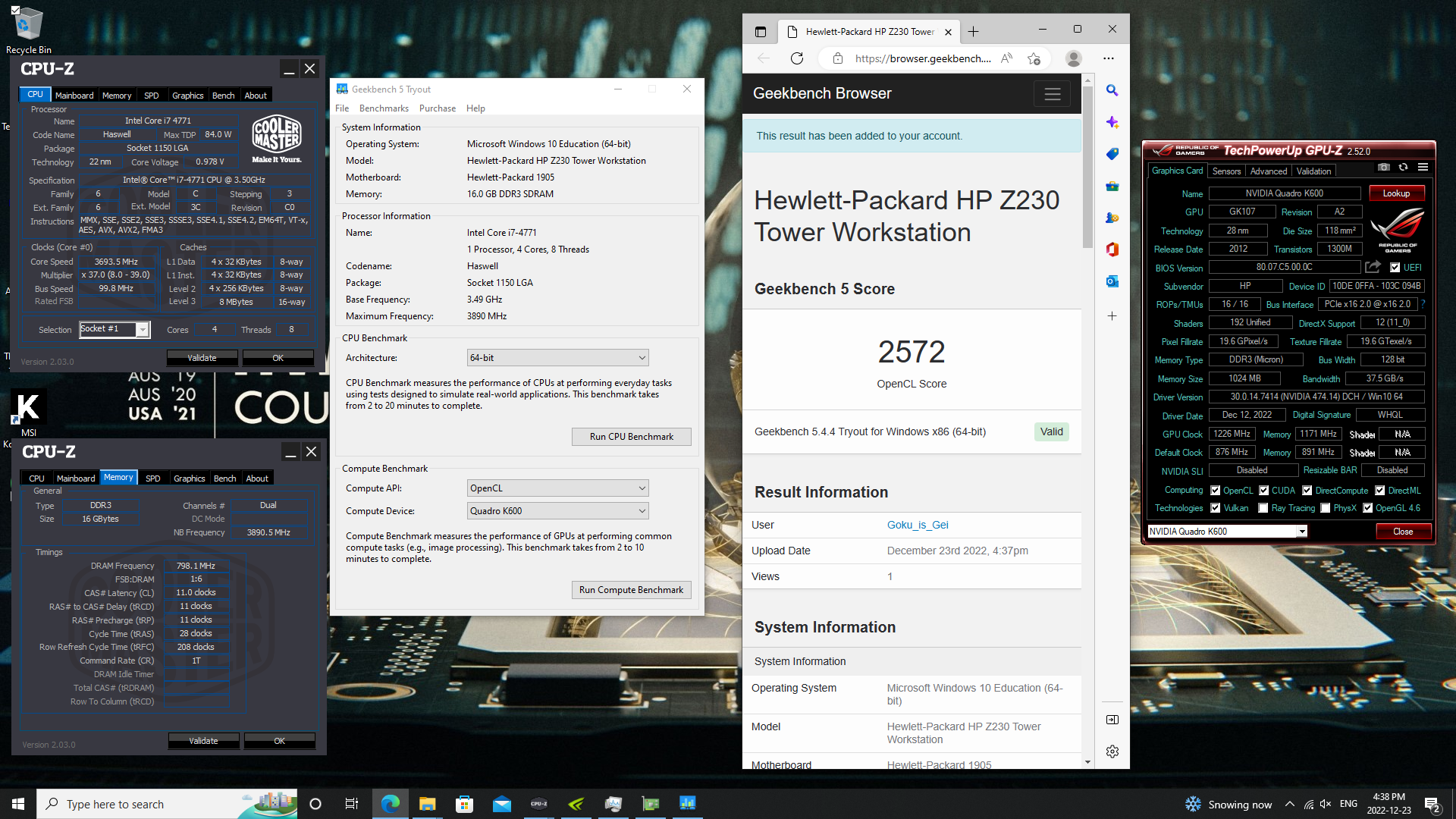Viewport: 1456px width, 819px height.
Task: Toggle the OpenGL 4.6 checkbox in GPU-Z
Action: point(1367,508)
